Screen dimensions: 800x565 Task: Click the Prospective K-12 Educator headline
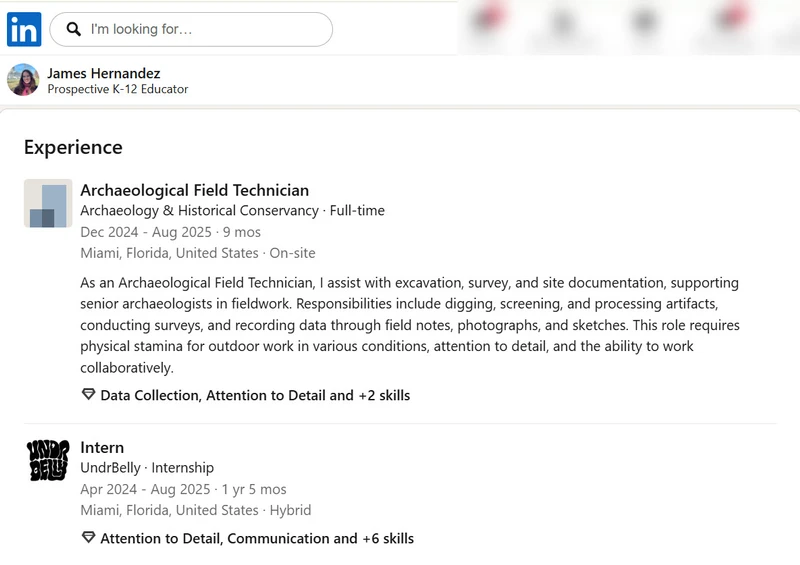tap(118, 89)
